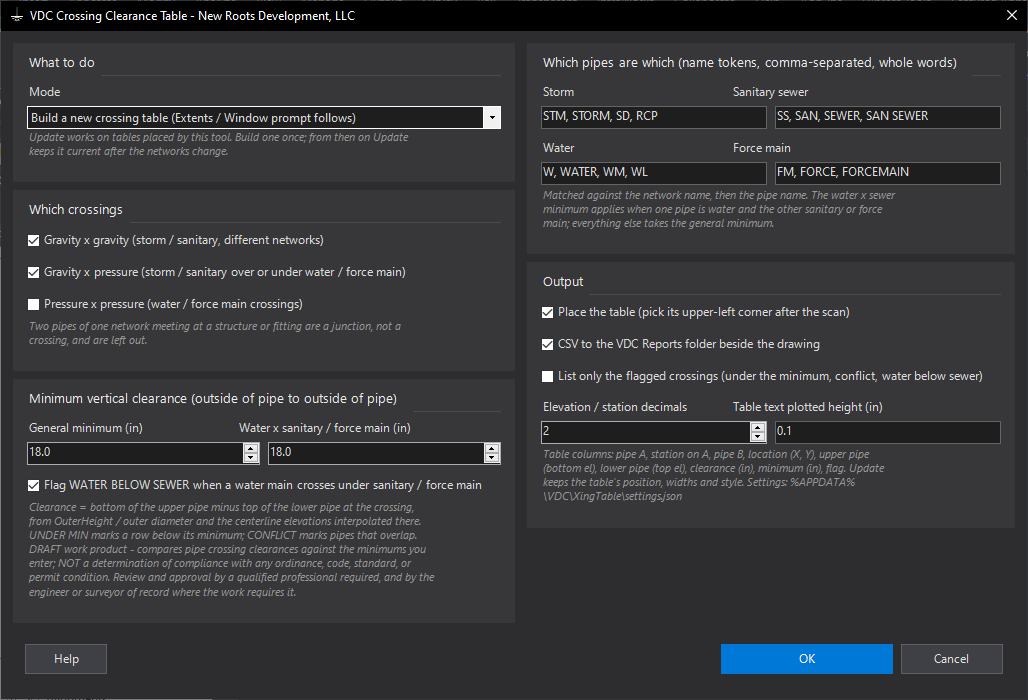Image resolution: width=1028 pixels, height=700 pixels.
Task: Click the "Minimum vertical clearance" section heading
Action: (212, 399)
